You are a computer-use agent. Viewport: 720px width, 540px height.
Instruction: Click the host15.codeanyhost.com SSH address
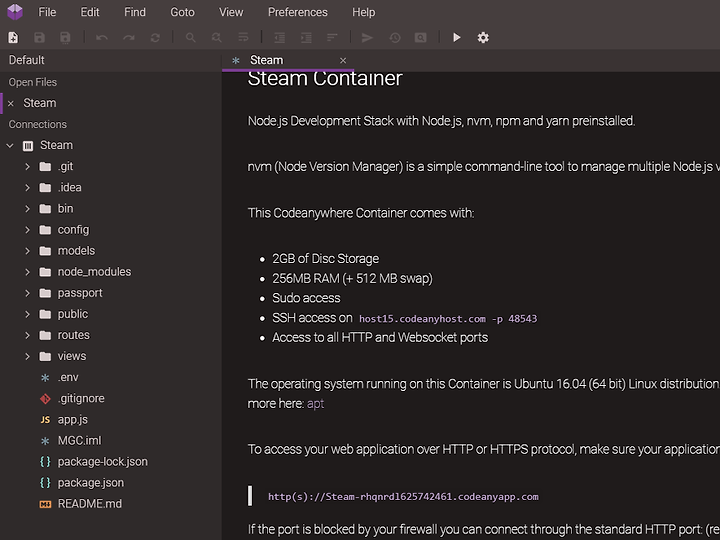pyautogui.click(x=448, y=319)
